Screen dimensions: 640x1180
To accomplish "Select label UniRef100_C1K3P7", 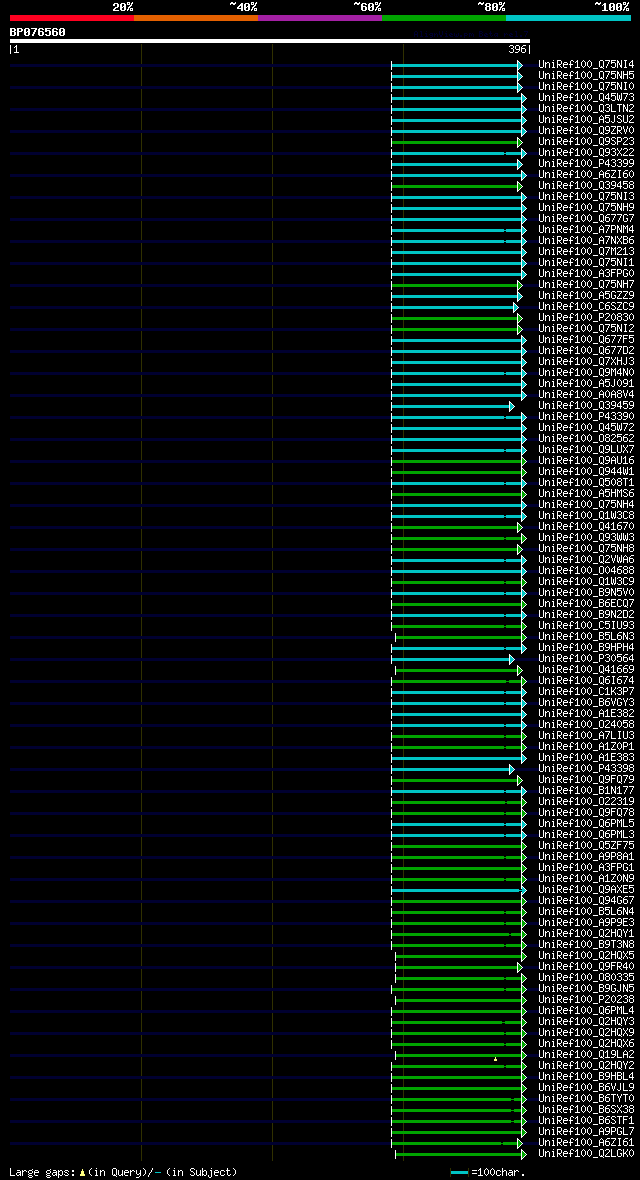I will point(587,692).
